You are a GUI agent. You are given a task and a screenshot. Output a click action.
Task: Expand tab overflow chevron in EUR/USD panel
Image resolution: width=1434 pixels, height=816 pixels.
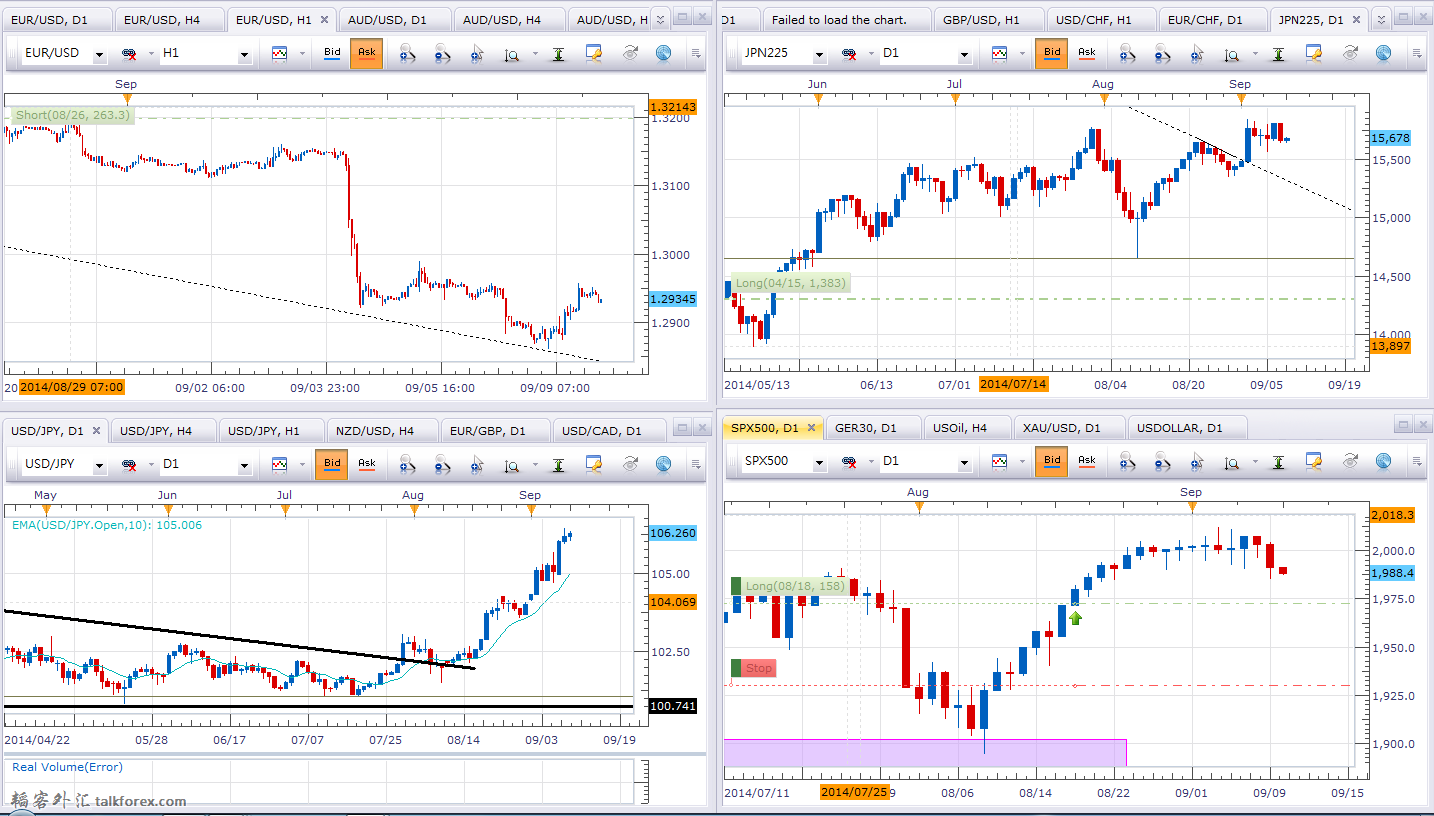tap(660, 19)
